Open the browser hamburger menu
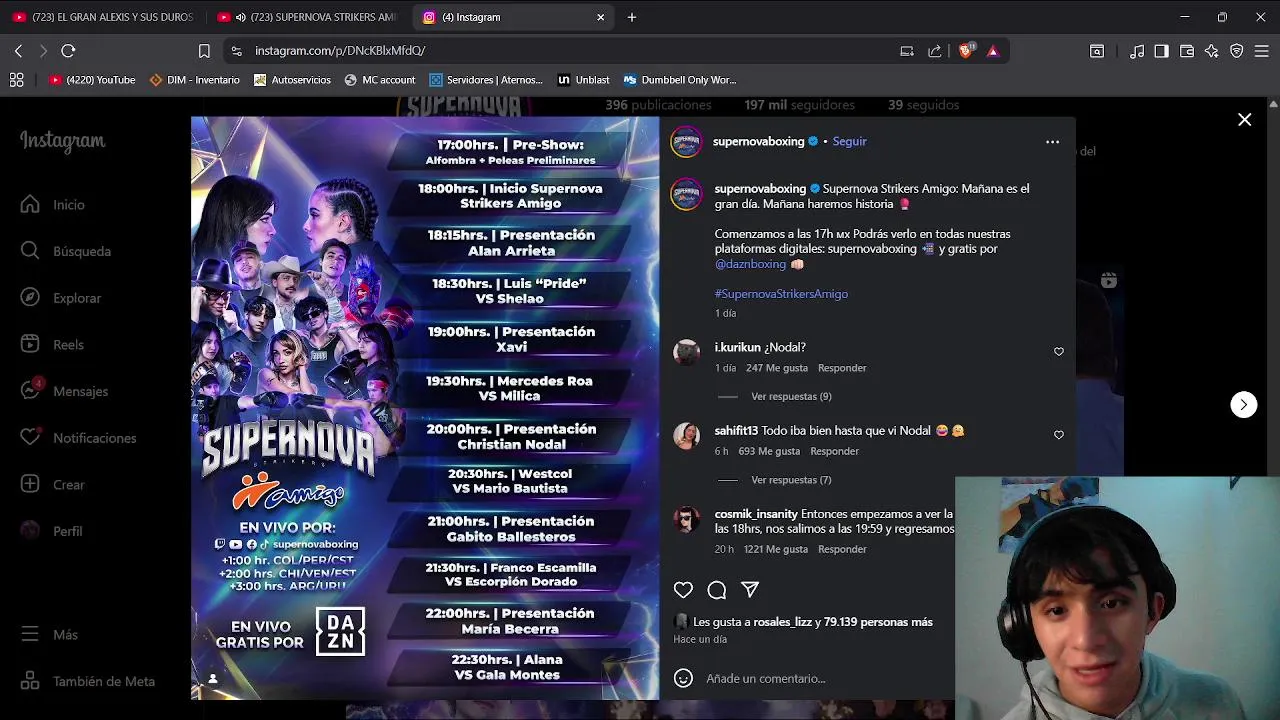 (x=1262, y=51)
